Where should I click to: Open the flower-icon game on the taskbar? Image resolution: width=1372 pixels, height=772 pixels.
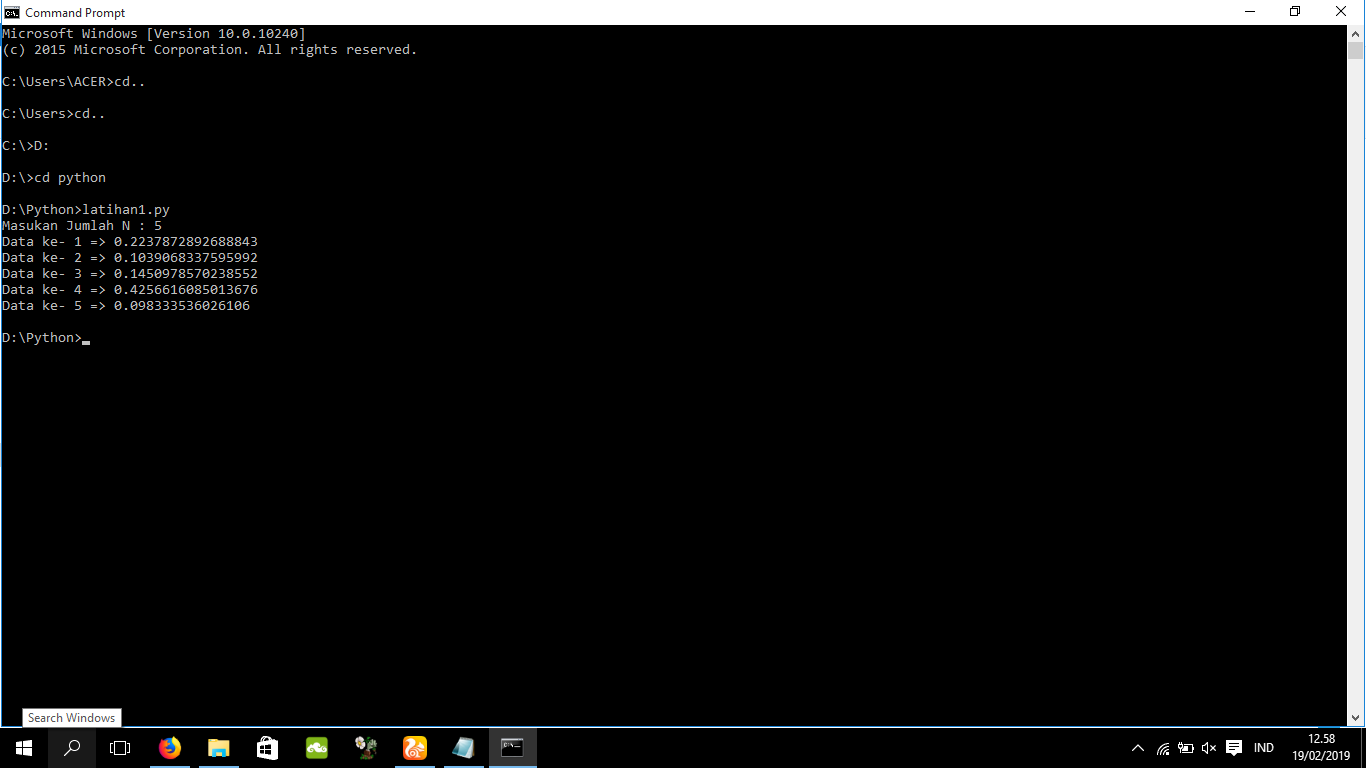click(365, 747)
